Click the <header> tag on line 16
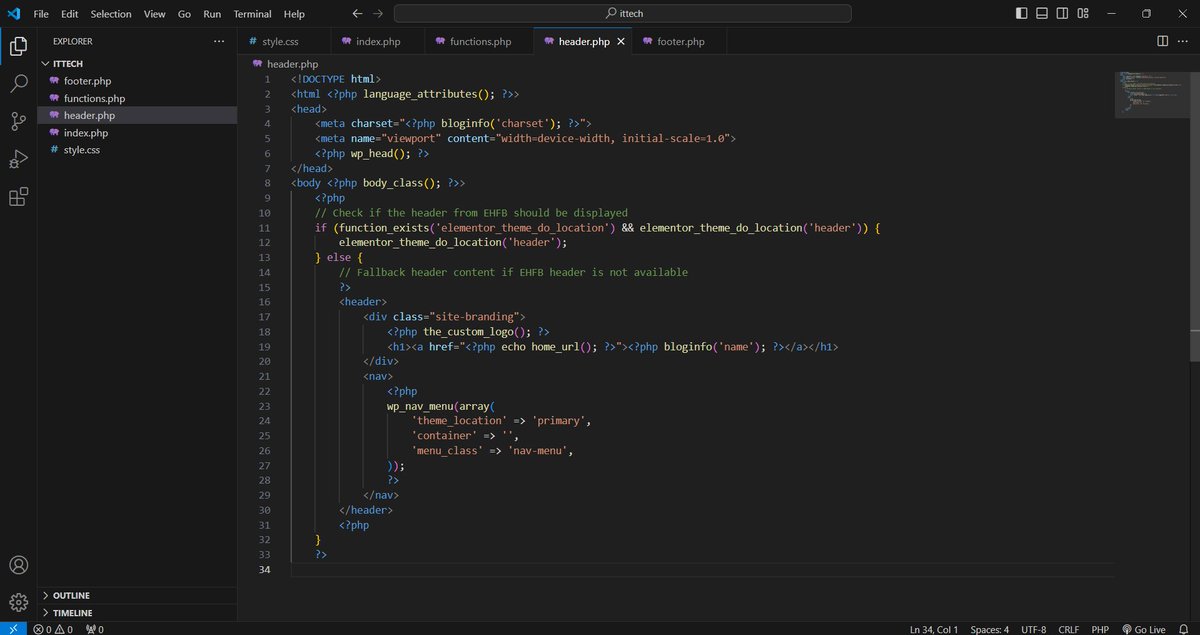The height and width of the screenshot is (635, 1200). click(363, 301)
